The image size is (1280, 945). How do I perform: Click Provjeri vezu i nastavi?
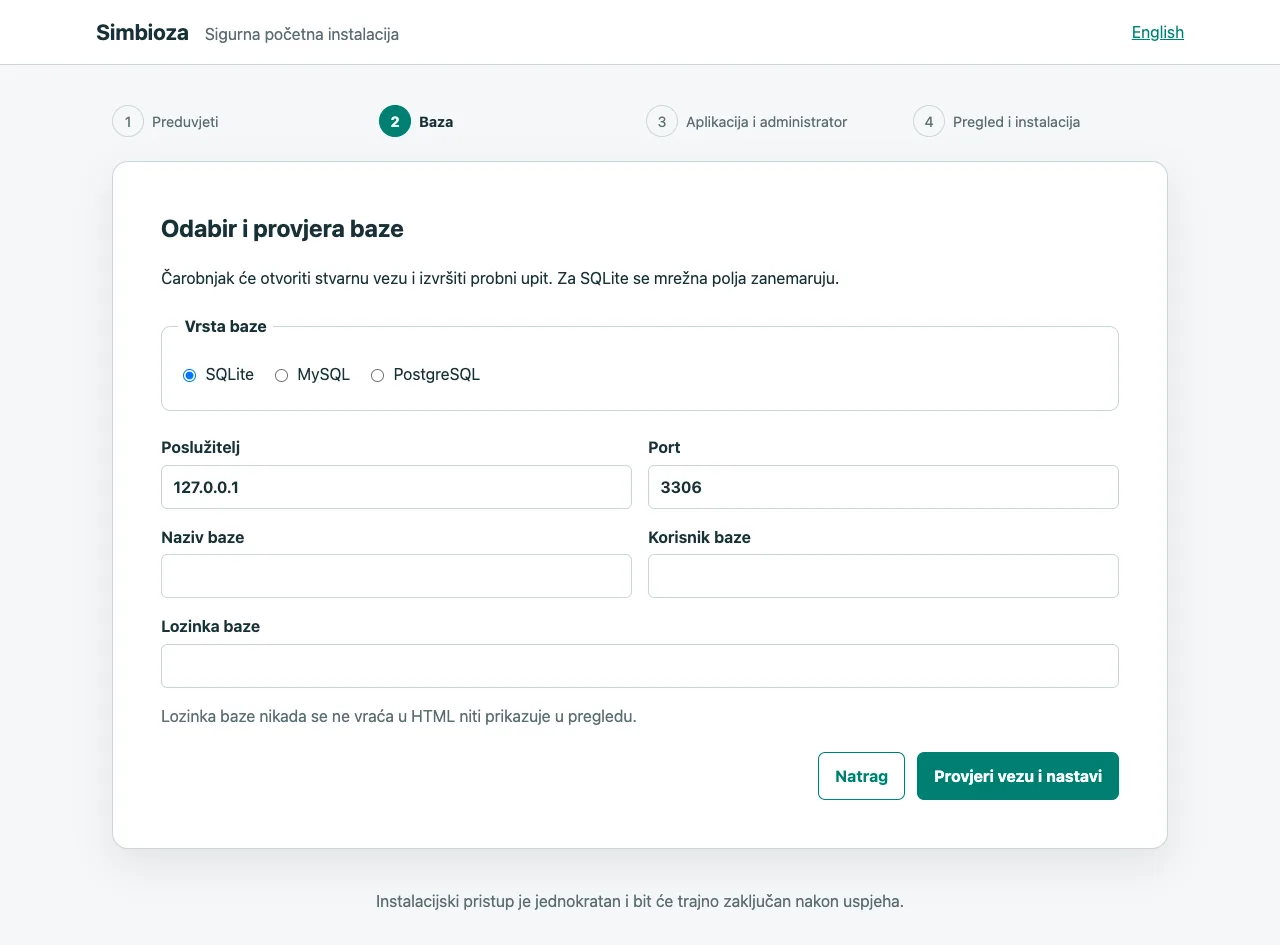pyautogui.click(x=1018, y=776)
